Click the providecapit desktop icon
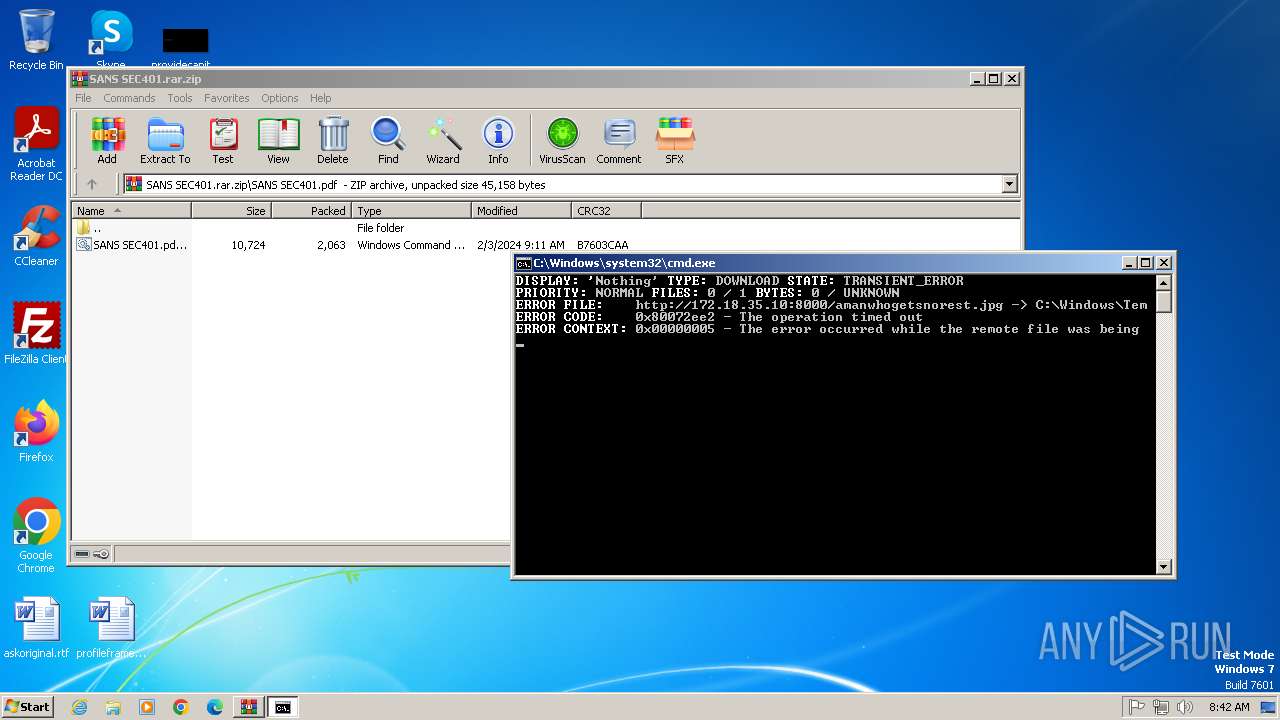 coord(185,48)
